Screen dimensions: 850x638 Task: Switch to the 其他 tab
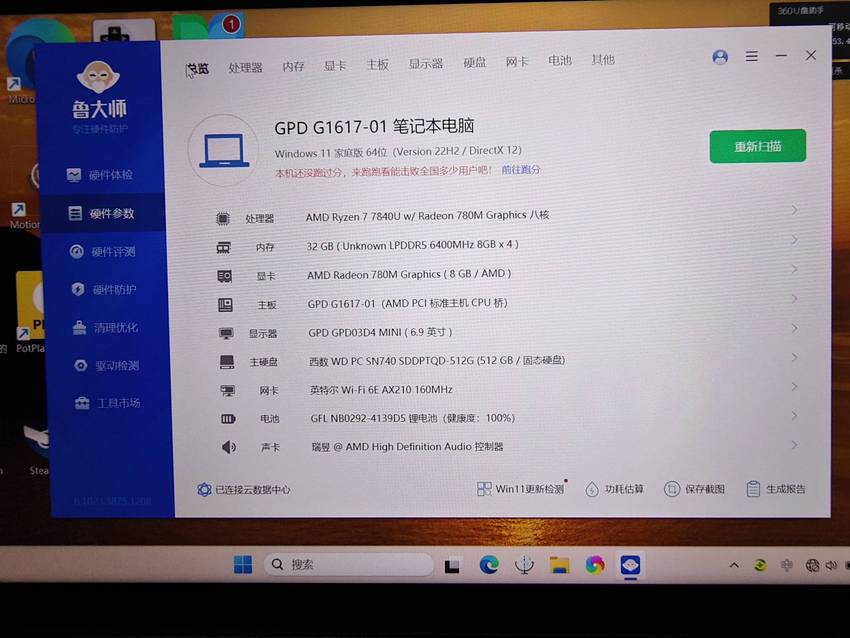pos(603,59)
